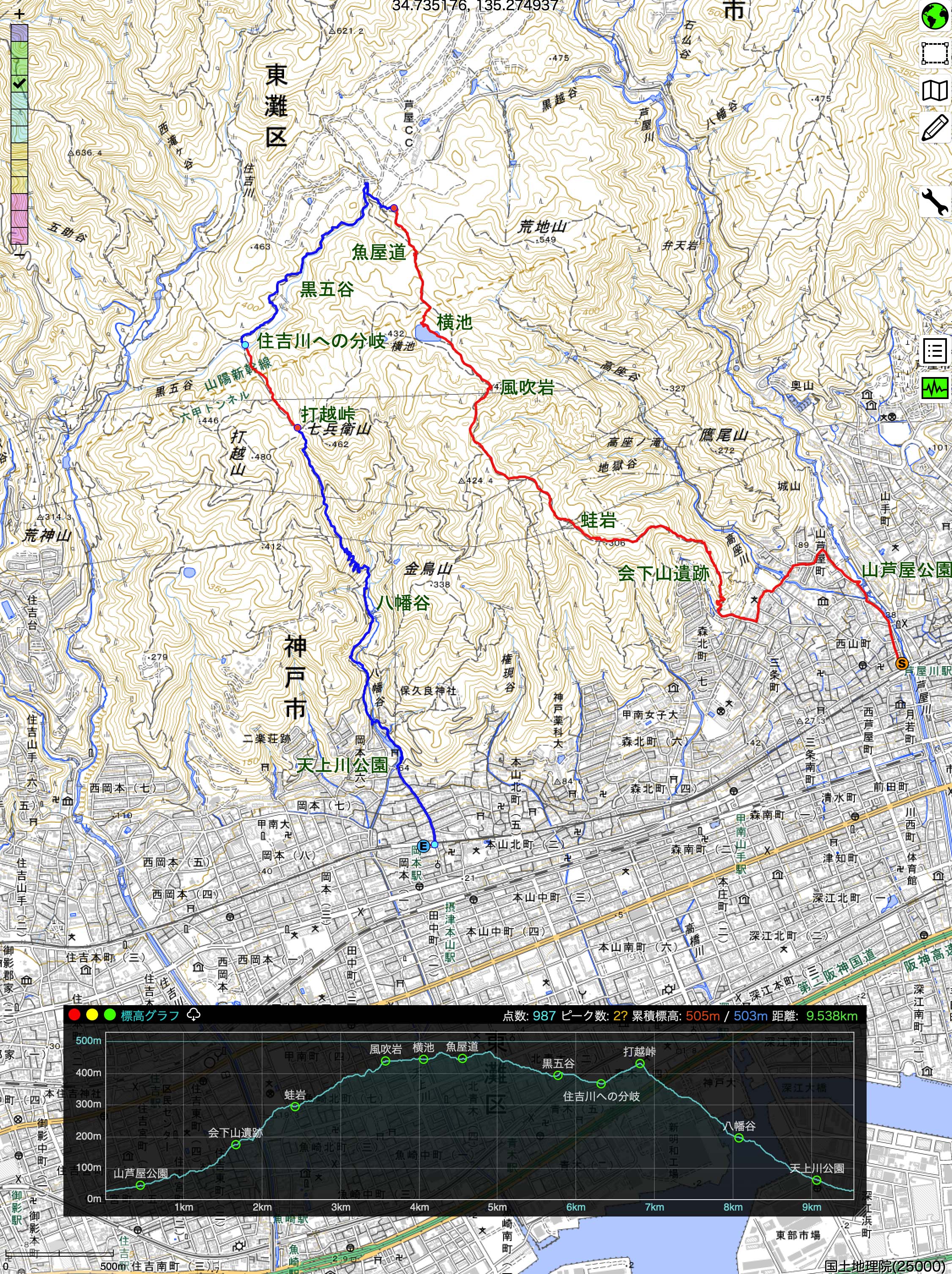Close graph panel with red circle button

click(x=74, y=1015)
